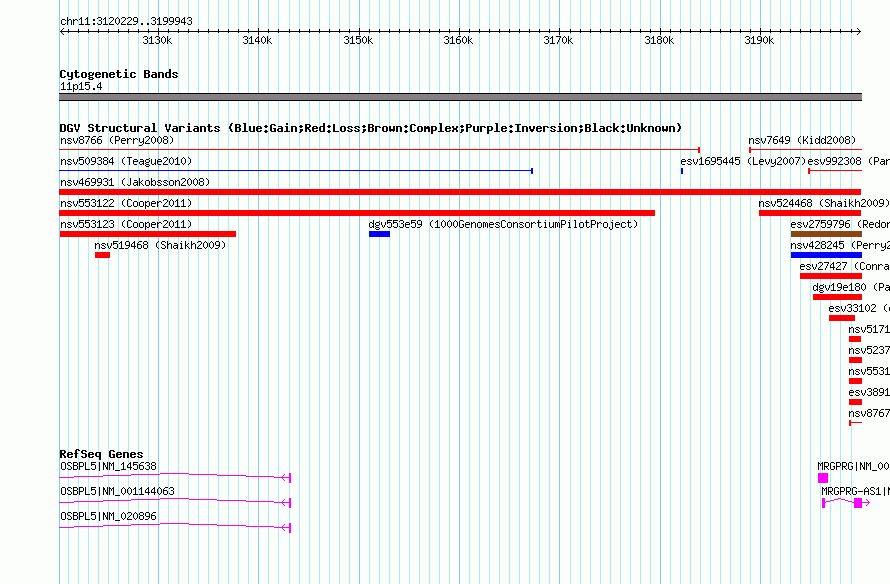Select the dgv553e59 blue gain bar

[379, 234]
